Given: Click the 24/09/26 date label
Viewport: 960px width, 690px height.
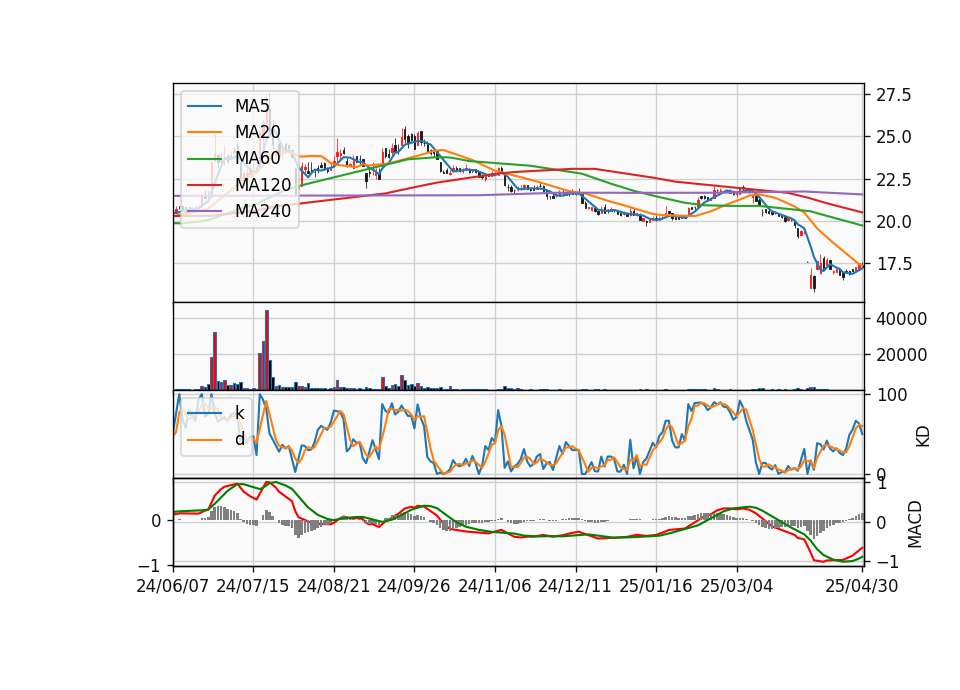Looking at the screenshot, I should point(413,587).
